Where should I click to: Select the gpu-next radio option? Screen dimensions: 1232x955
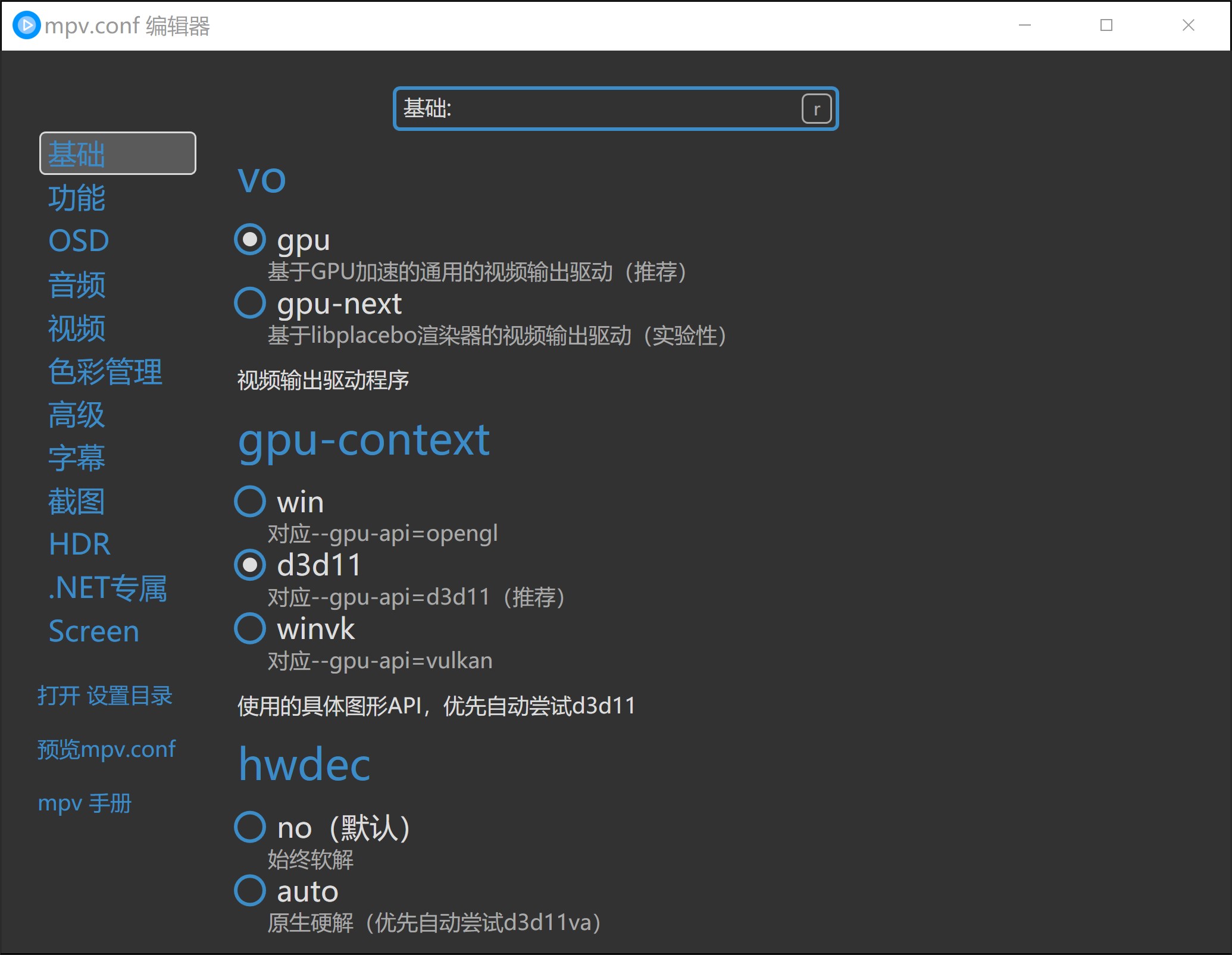click(250, 303)
